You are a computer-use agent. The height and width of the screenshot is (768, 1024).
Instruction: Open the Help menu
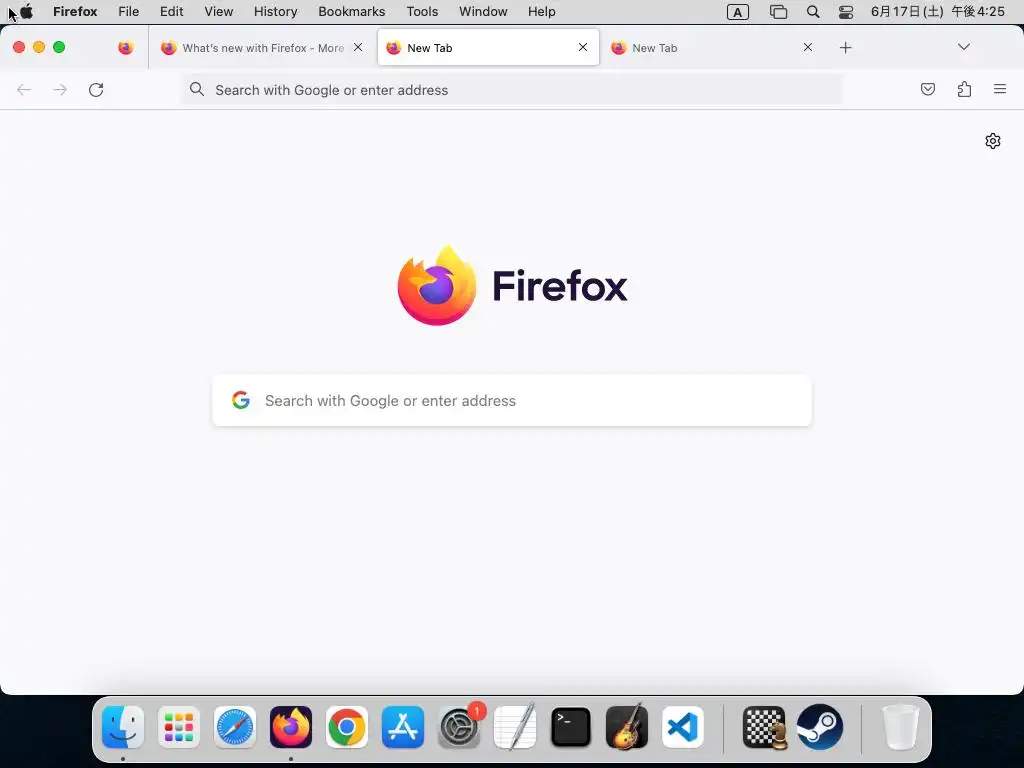click(541, 12)
